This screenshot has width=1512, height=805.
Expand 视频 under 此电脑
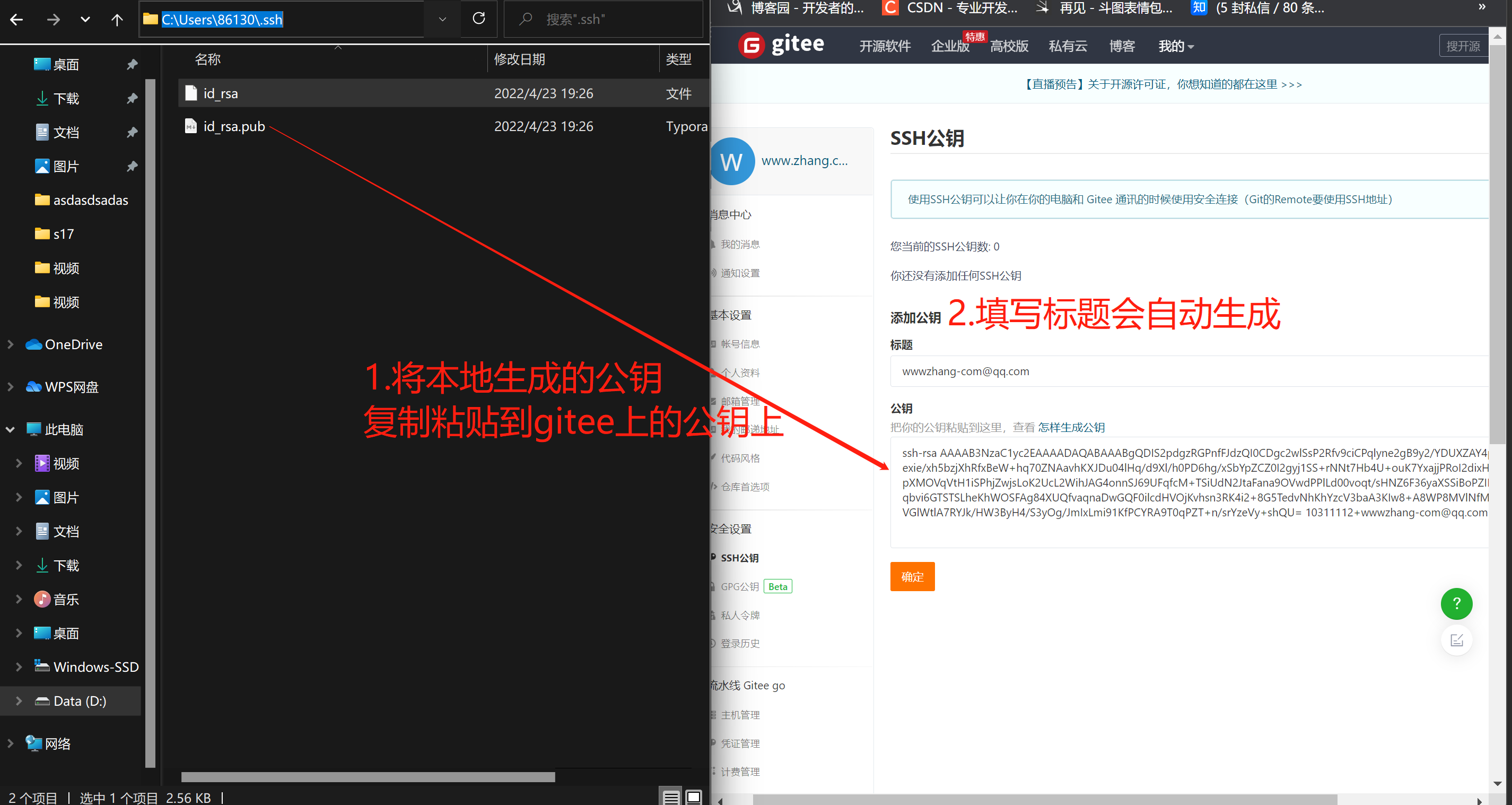tap(18, 463)
